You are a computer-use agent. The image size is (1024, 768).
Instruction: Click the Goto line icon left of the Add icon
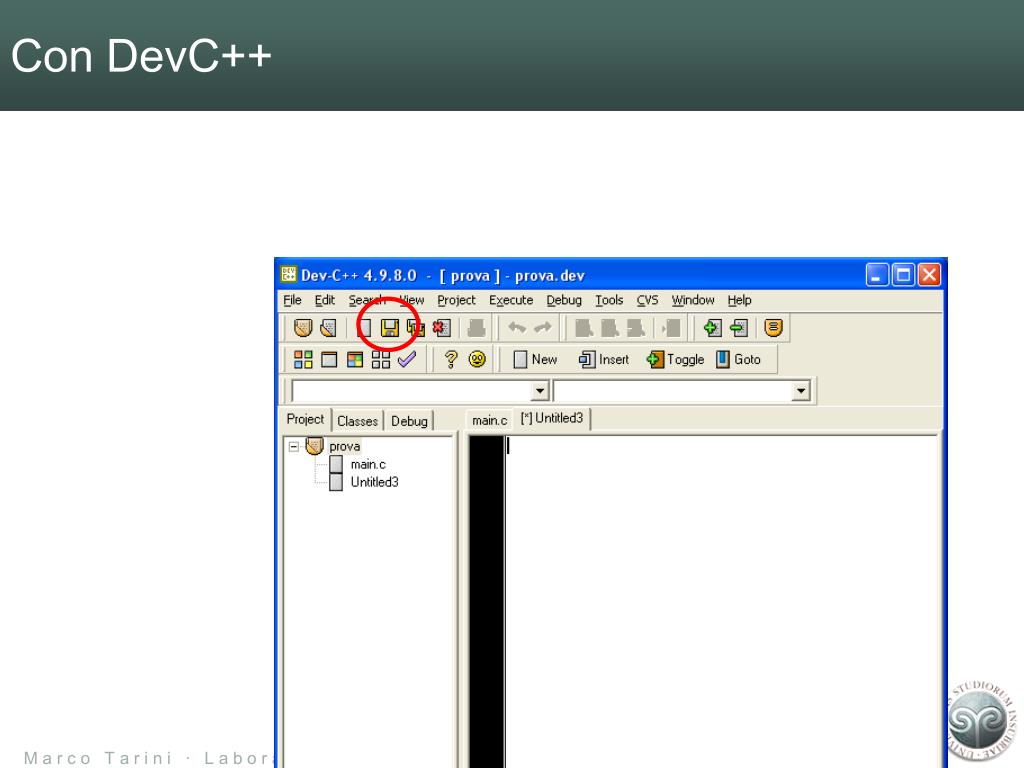click(671, 328)
